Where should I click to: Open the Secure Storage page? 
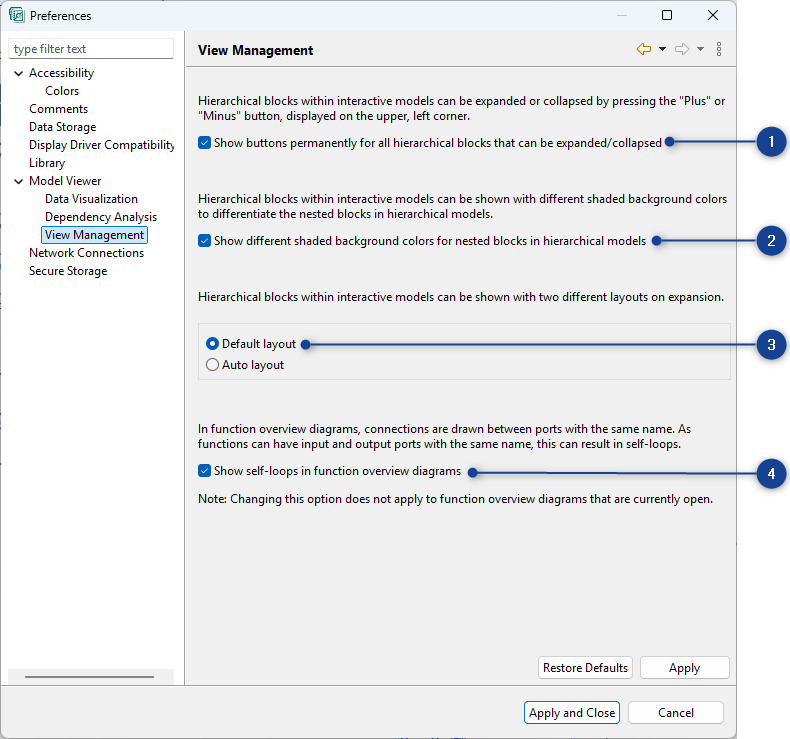tap(68, 271)
